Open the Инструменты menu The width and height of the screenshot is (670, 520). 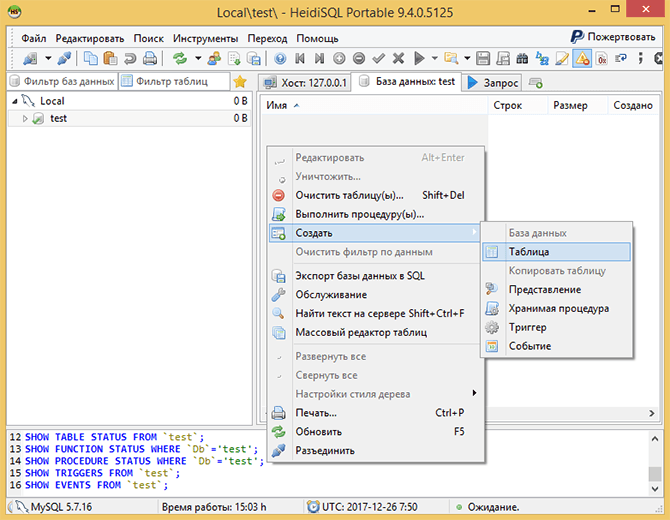tap(205, 38)
